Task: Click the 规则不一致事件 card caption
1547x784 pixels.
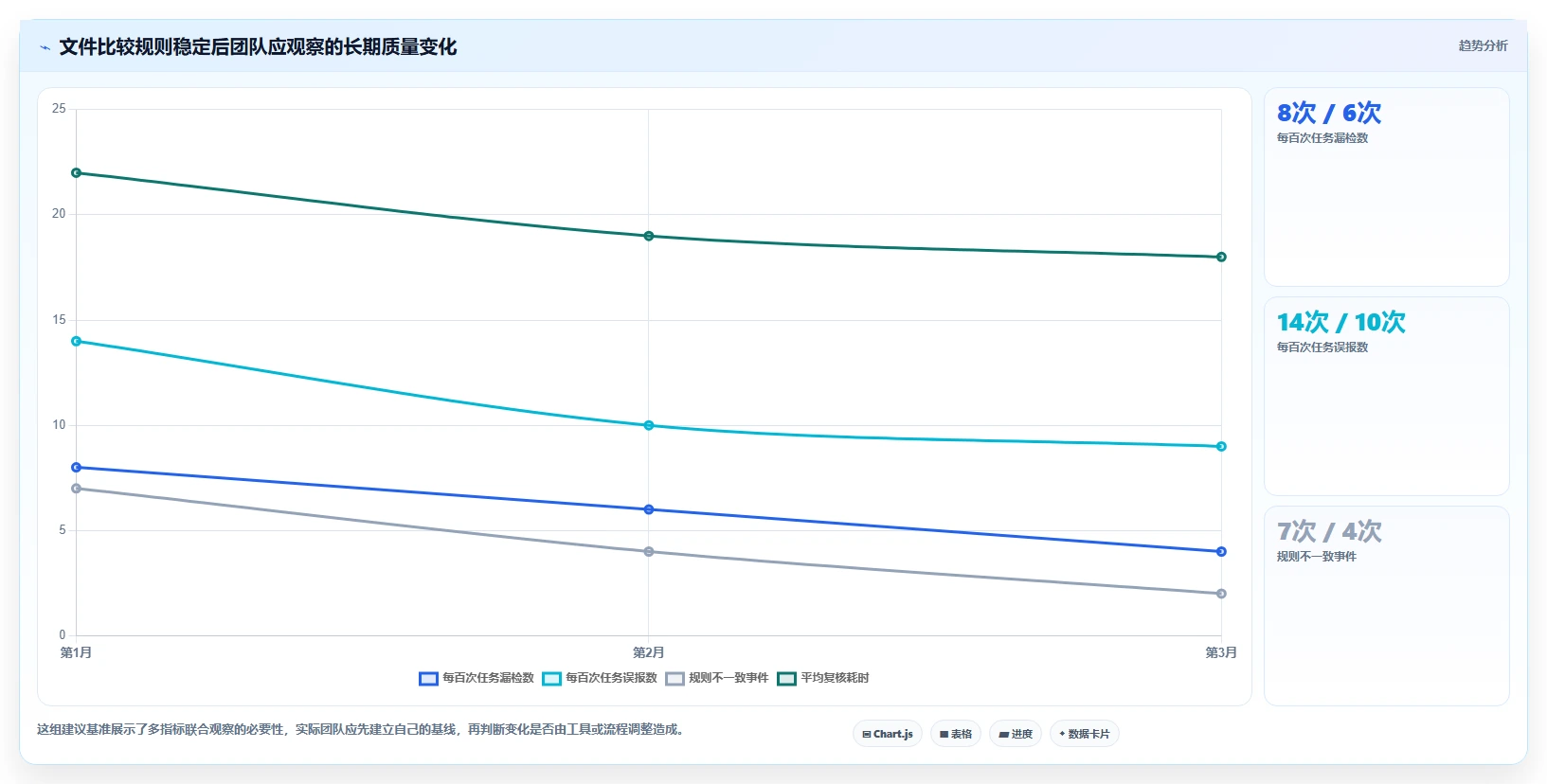Action: pos(1317,557)
